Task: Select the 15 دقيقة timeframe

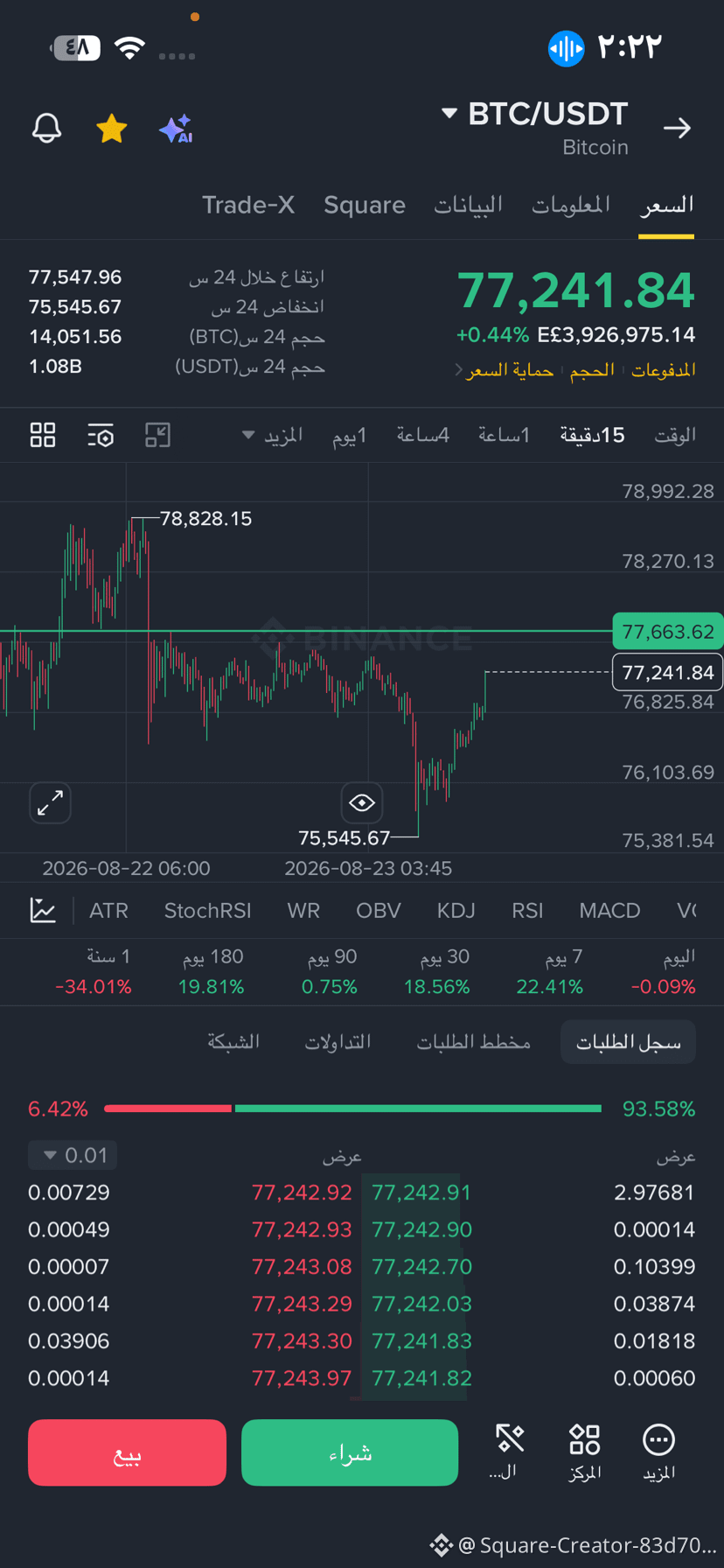Action: [x=593, y=435]
